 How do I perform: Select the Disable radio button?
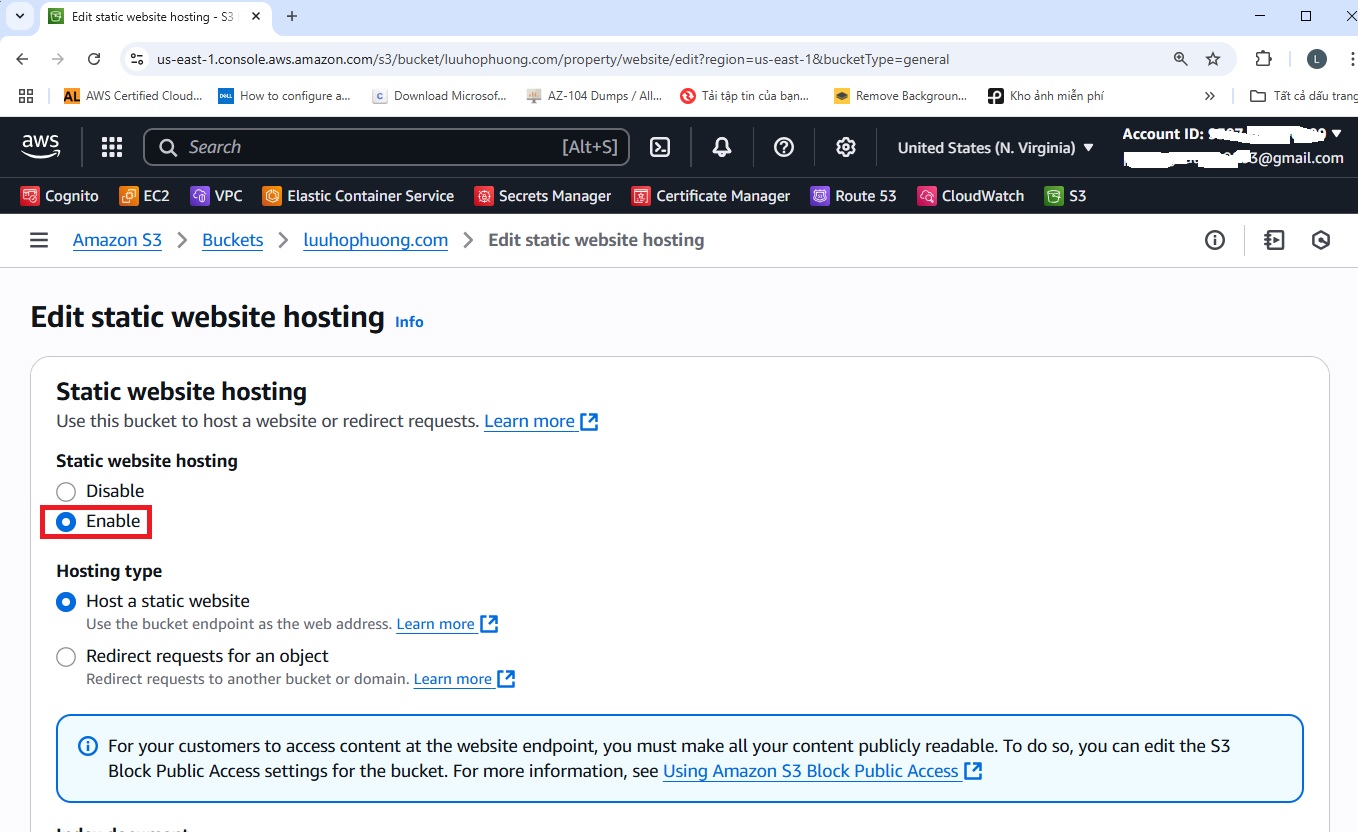[66, 491]
